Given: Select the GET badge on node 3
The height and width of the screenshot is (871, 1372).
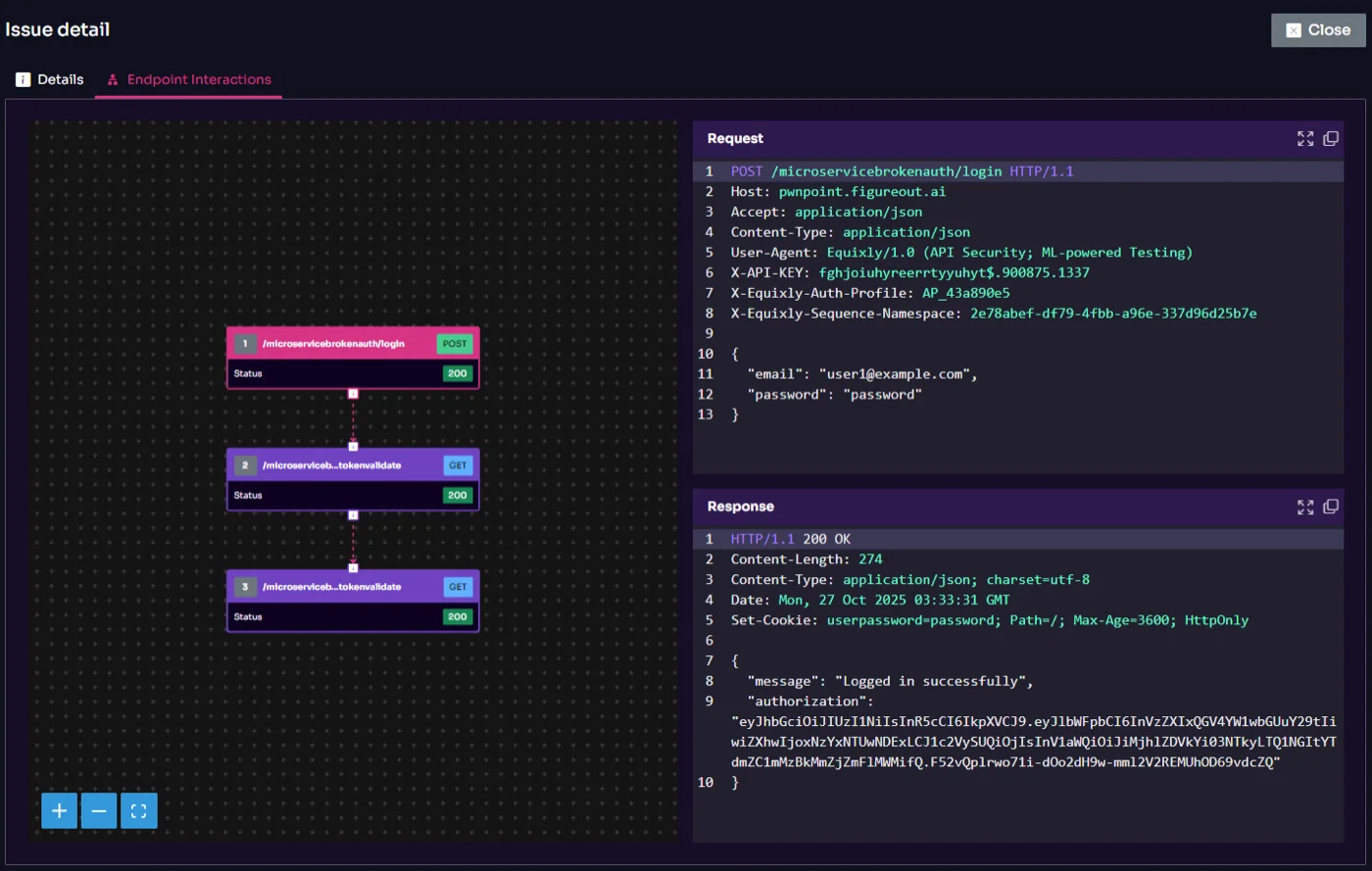Looking at the screenshot, I should coord(457,587).
